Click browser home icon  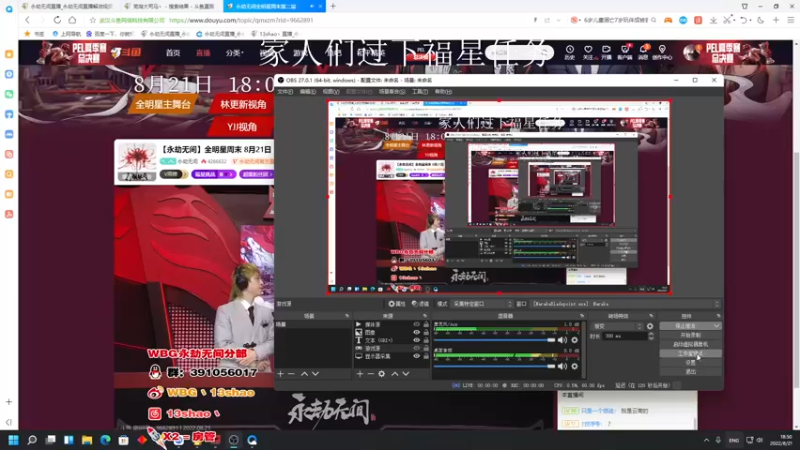point(72,20)
